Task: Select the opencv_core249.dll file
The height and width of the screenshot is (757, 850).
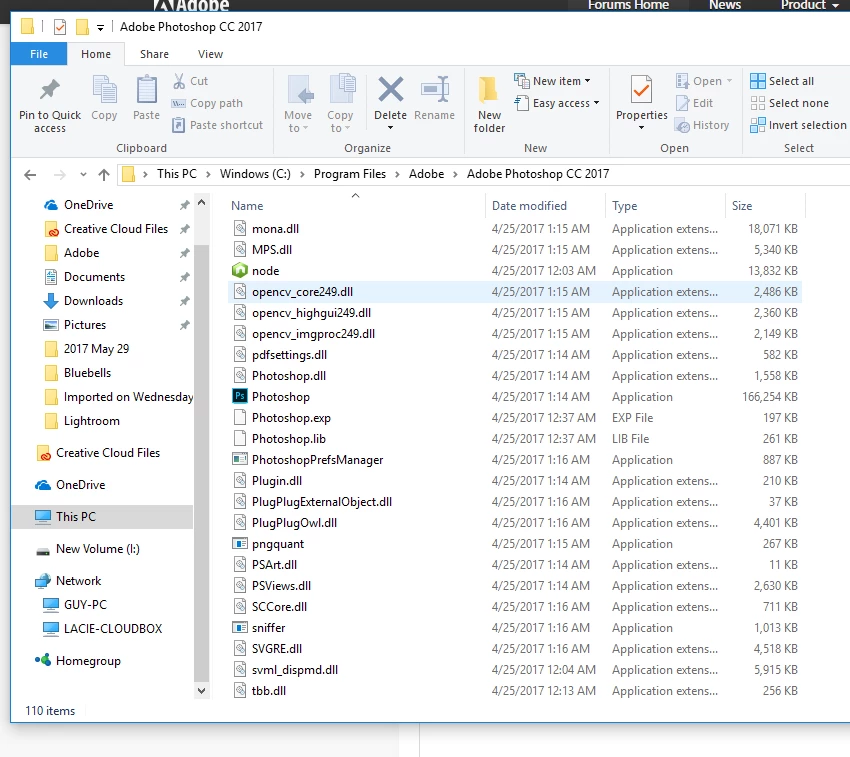Action: point(515,292)
